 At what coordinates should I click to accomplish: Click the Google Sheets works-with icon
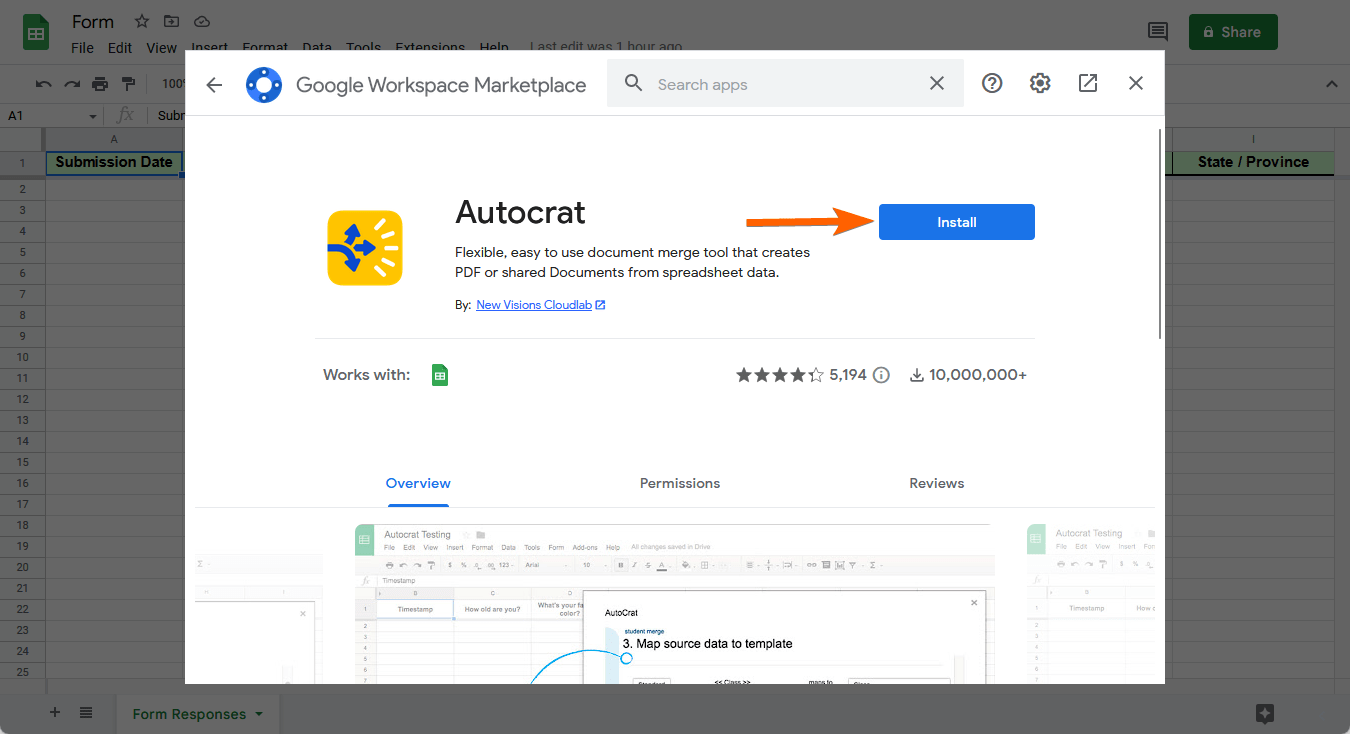click(440, 375)
